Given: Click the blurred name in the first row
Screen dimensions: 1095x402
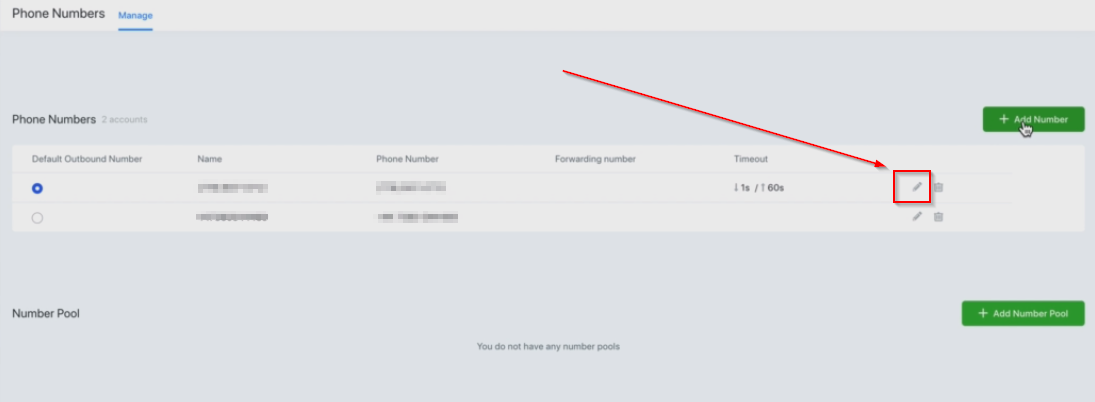Looking at the screenshot, I should [233, 188].
